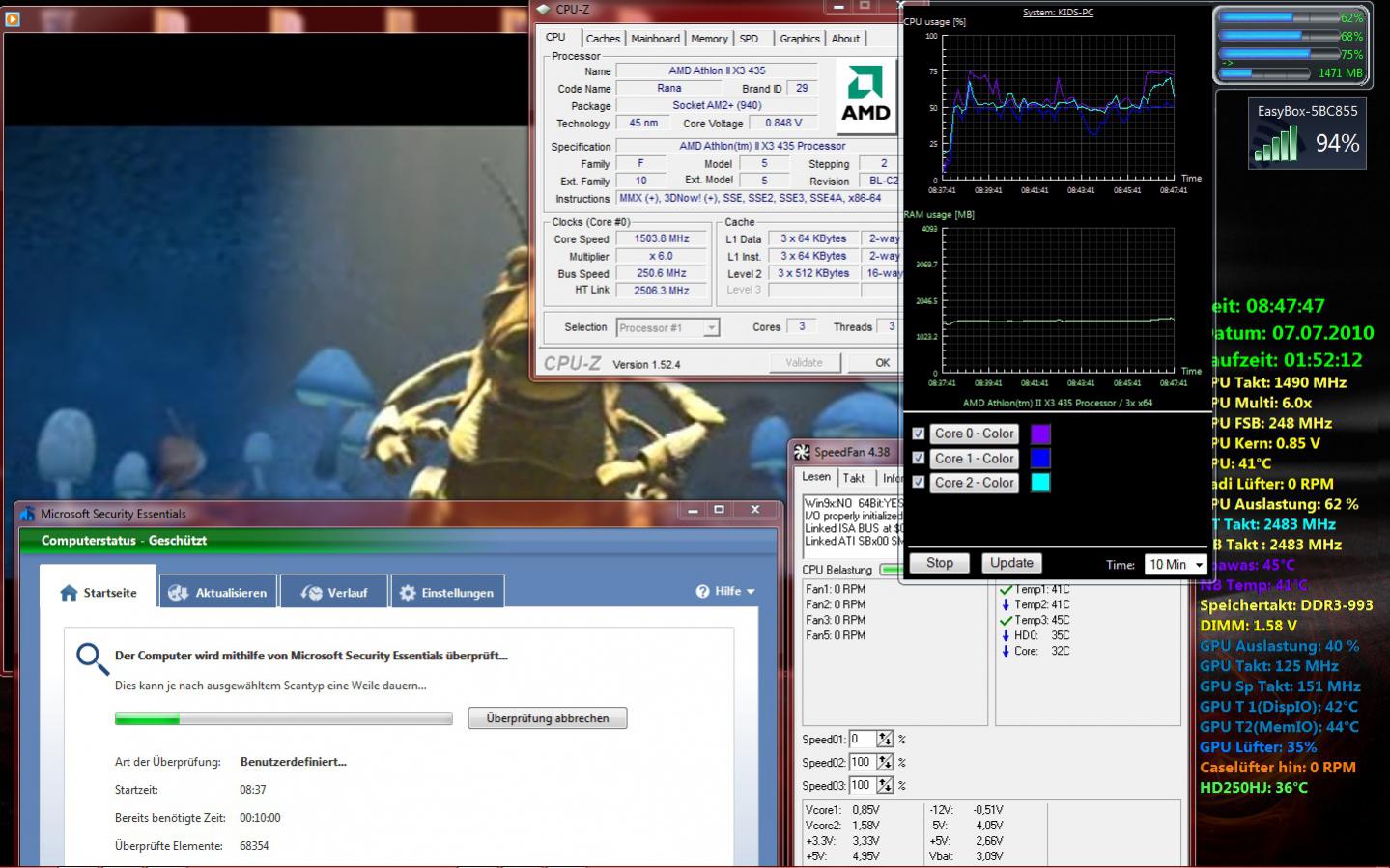Open the Processor #1 selection dropdown
Image resolution: width=1390 pixels, height=868 pixels.
[x=667, y=328]
